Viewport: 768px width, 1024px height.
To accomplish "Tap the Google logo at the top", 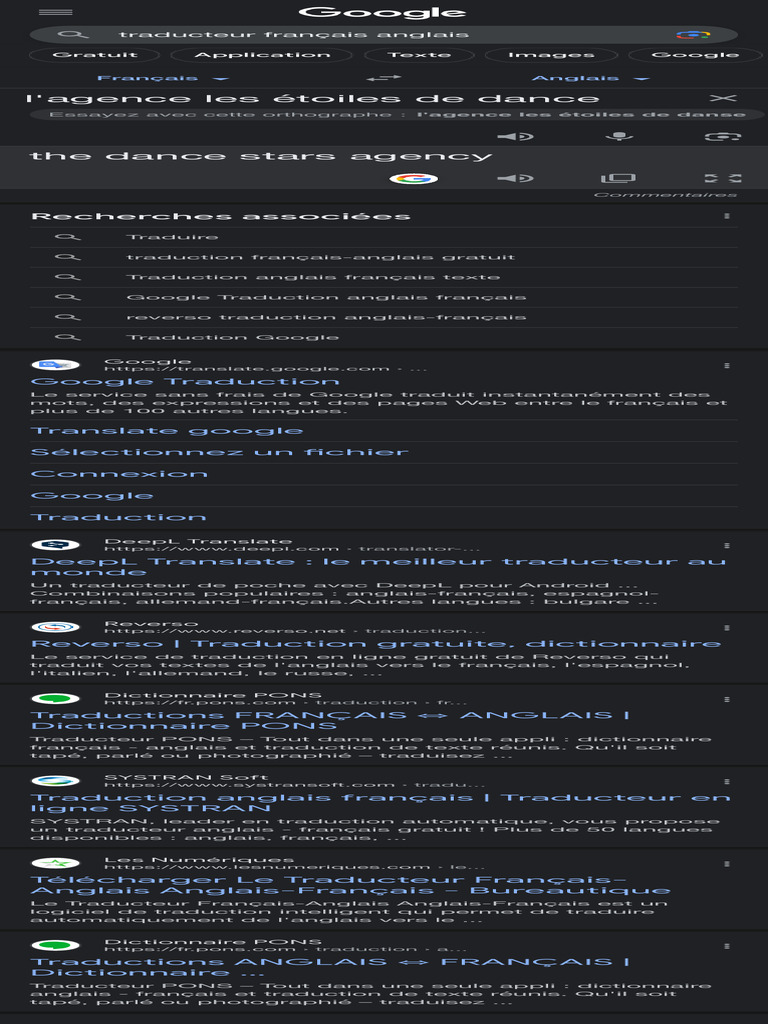I will 383,12.
